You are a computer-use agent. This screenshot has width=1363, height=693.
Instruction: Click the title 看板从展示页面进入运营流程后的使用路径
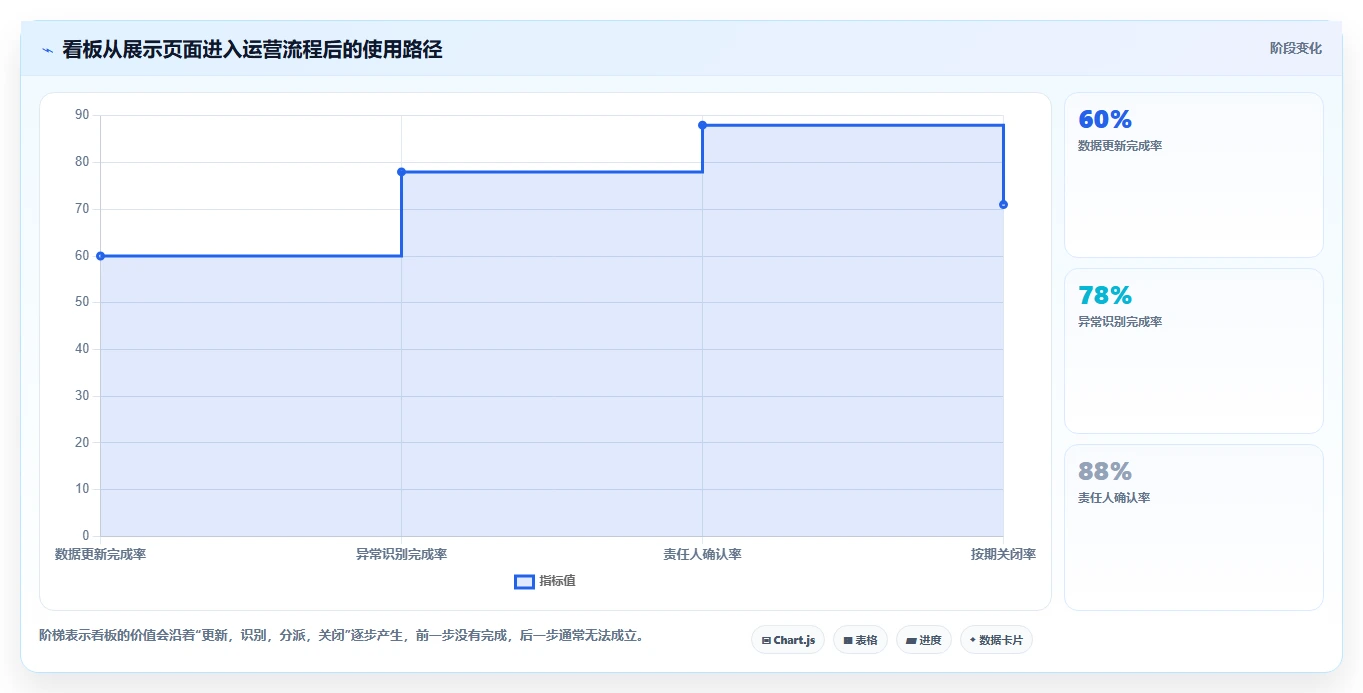[252, 49]
